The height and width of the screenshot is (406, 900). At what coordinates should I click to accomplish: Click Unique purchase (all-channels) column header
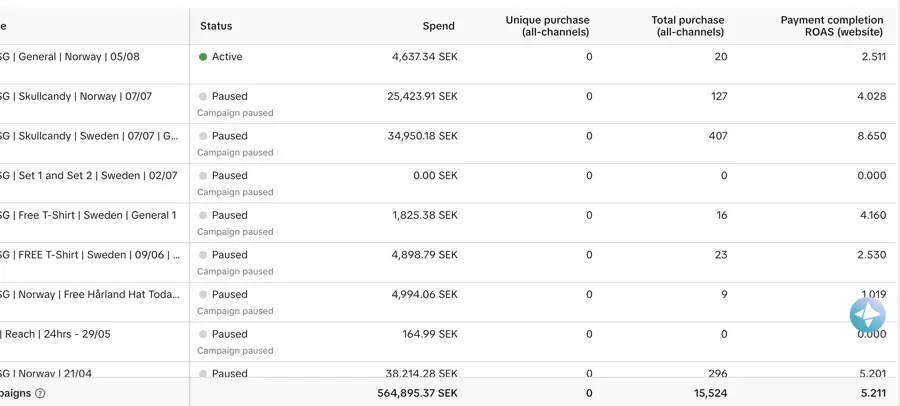tap(547, 26)
